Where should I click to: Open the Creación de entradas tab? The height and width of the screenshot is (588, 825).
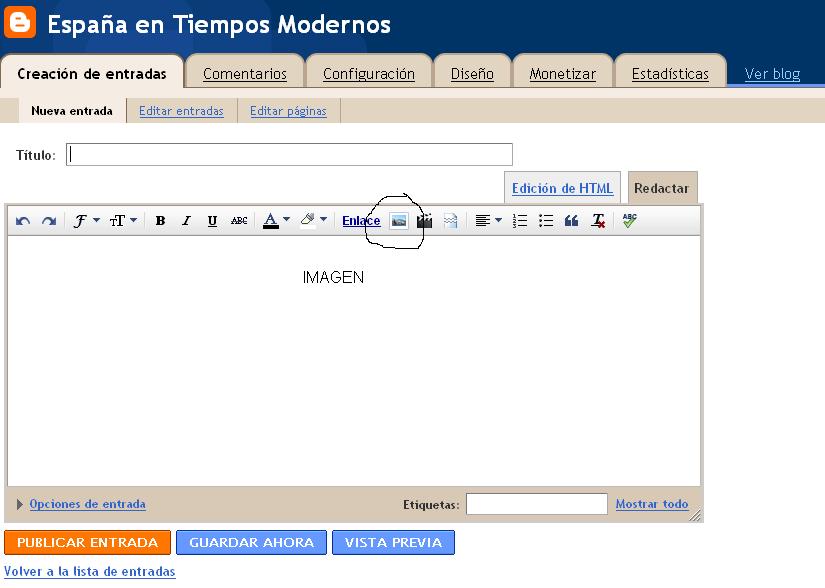[x=92, y=74]
